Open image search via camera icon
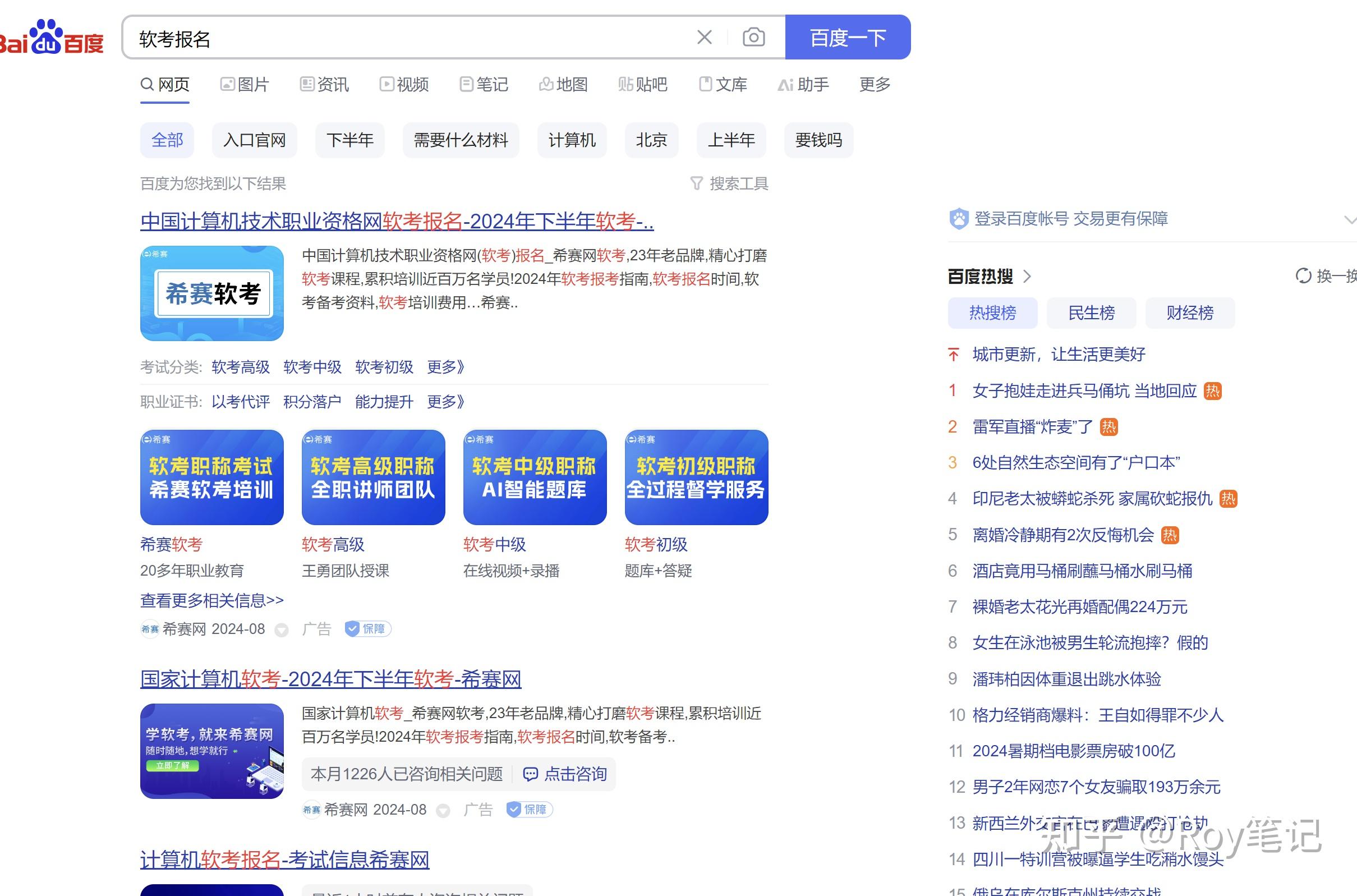The width and height of the screenshot is (1357, 896). 753,37
